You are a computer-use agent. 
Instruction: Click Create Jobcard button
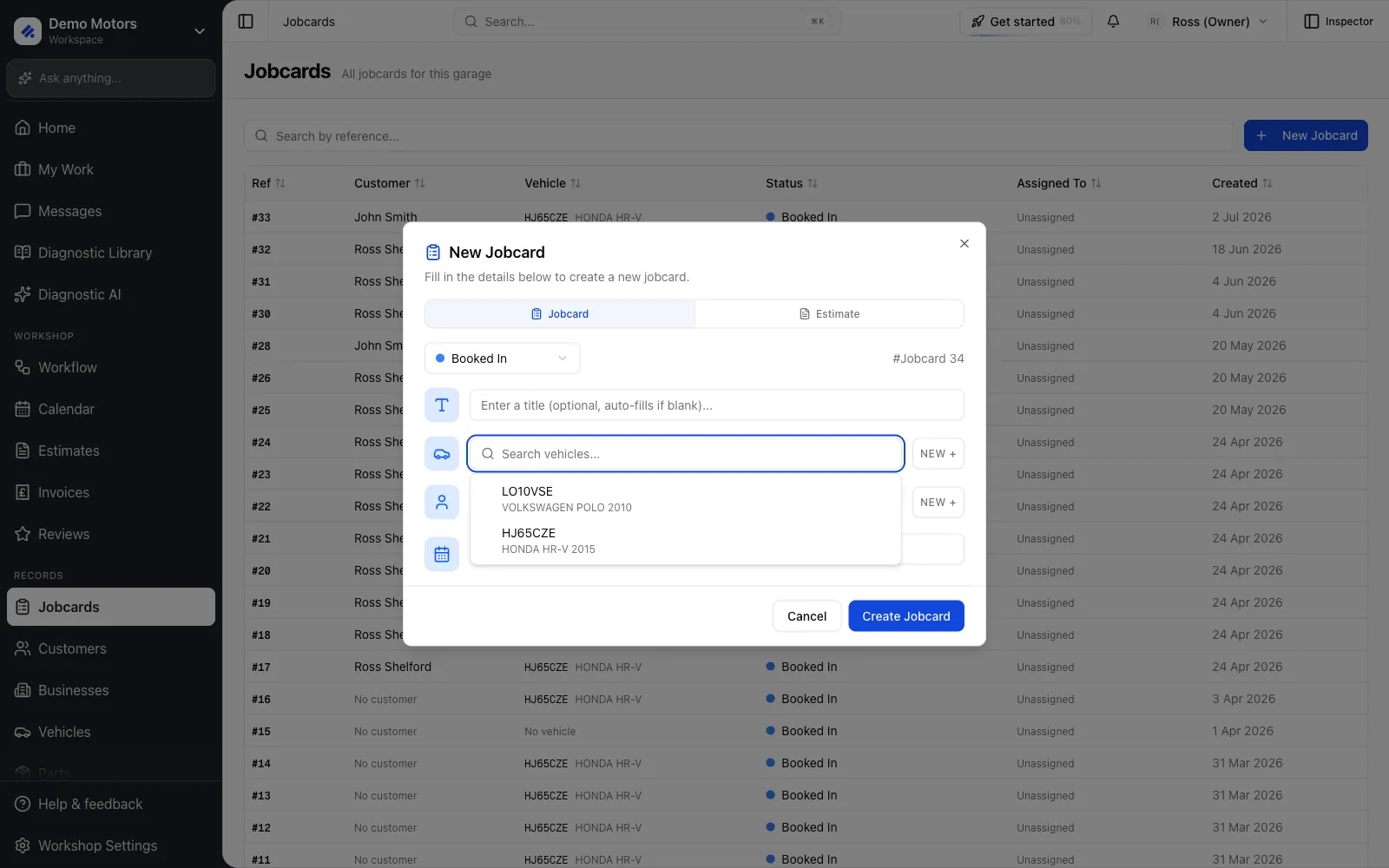[x=906, y=616]
